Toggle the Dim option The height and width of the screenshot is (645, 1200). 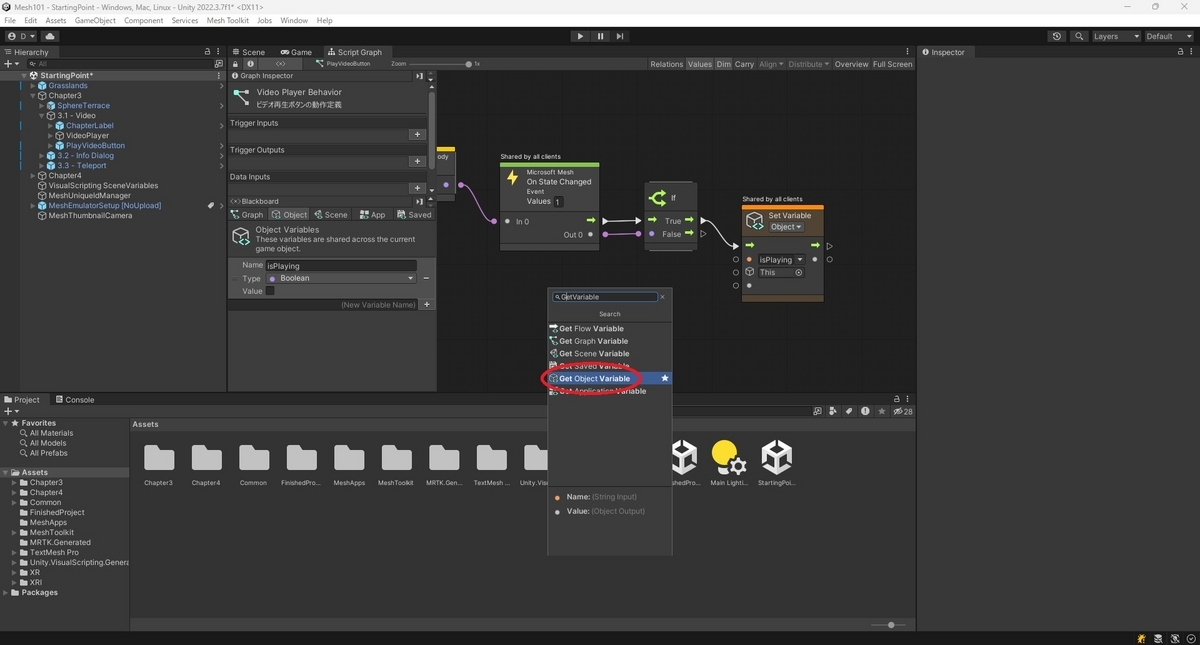click(x=723, y=64)
